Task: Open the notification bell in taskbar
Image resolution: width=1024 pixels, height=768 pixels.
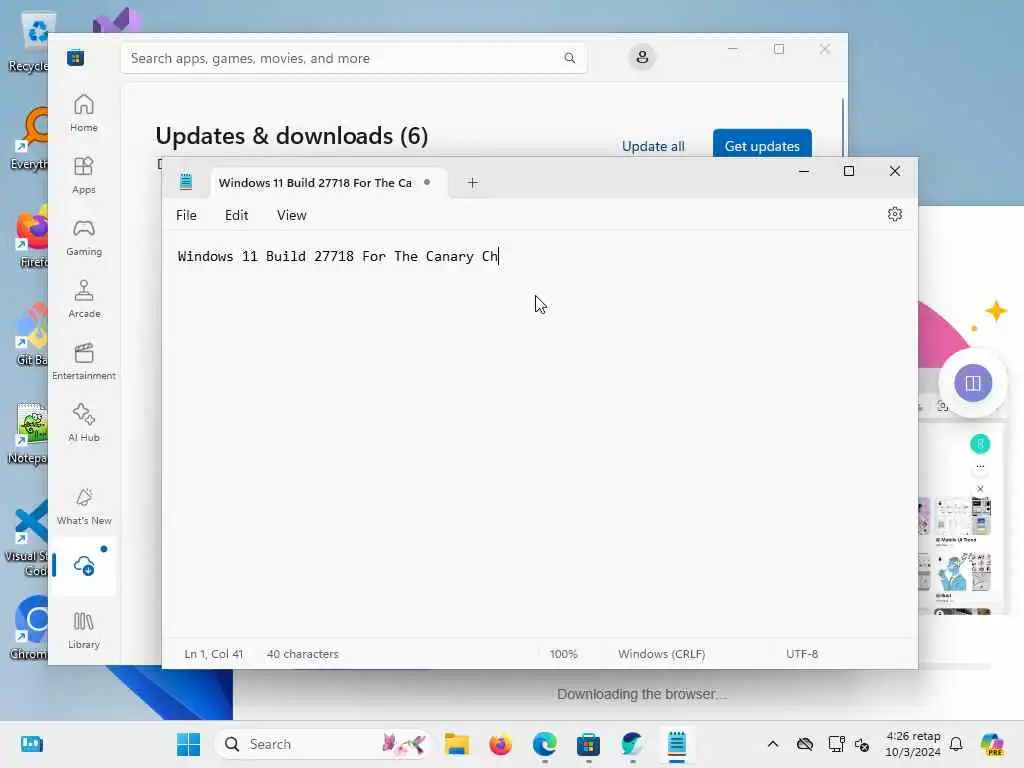Action: [x=956, y=744]
